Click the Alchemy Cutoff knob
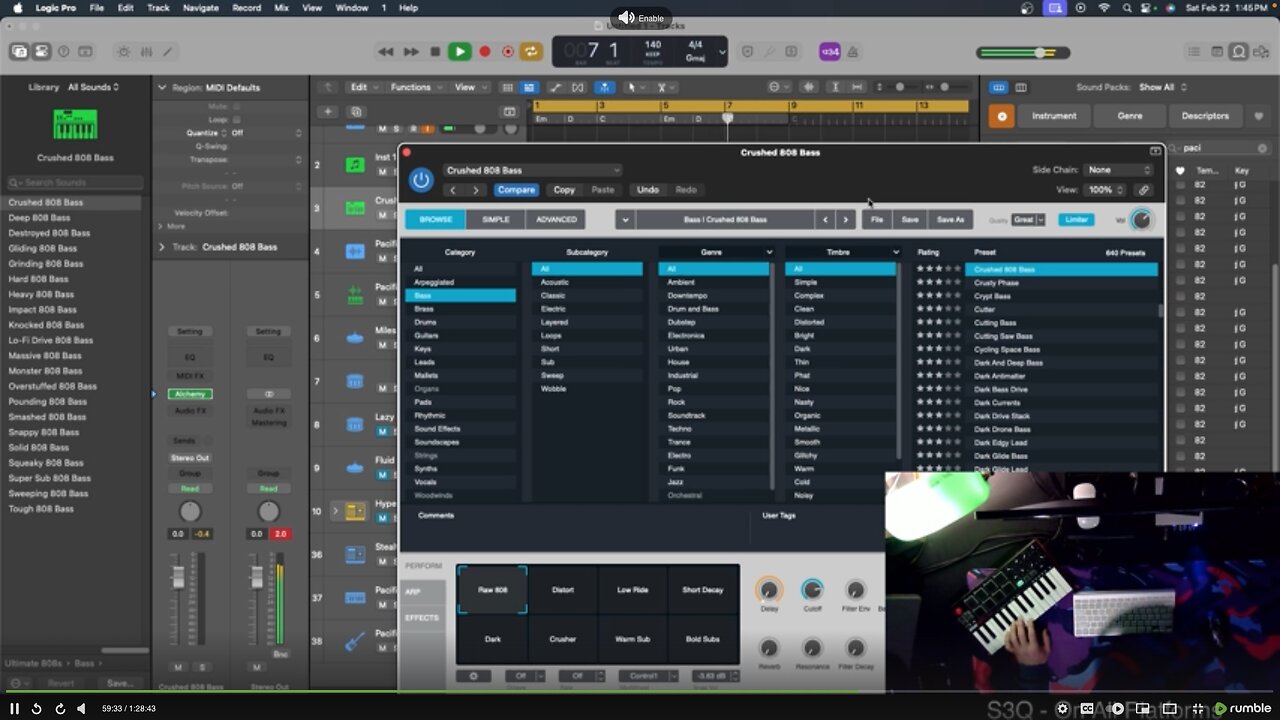Screen dimensions: 1280x720 tap(812, 590)
